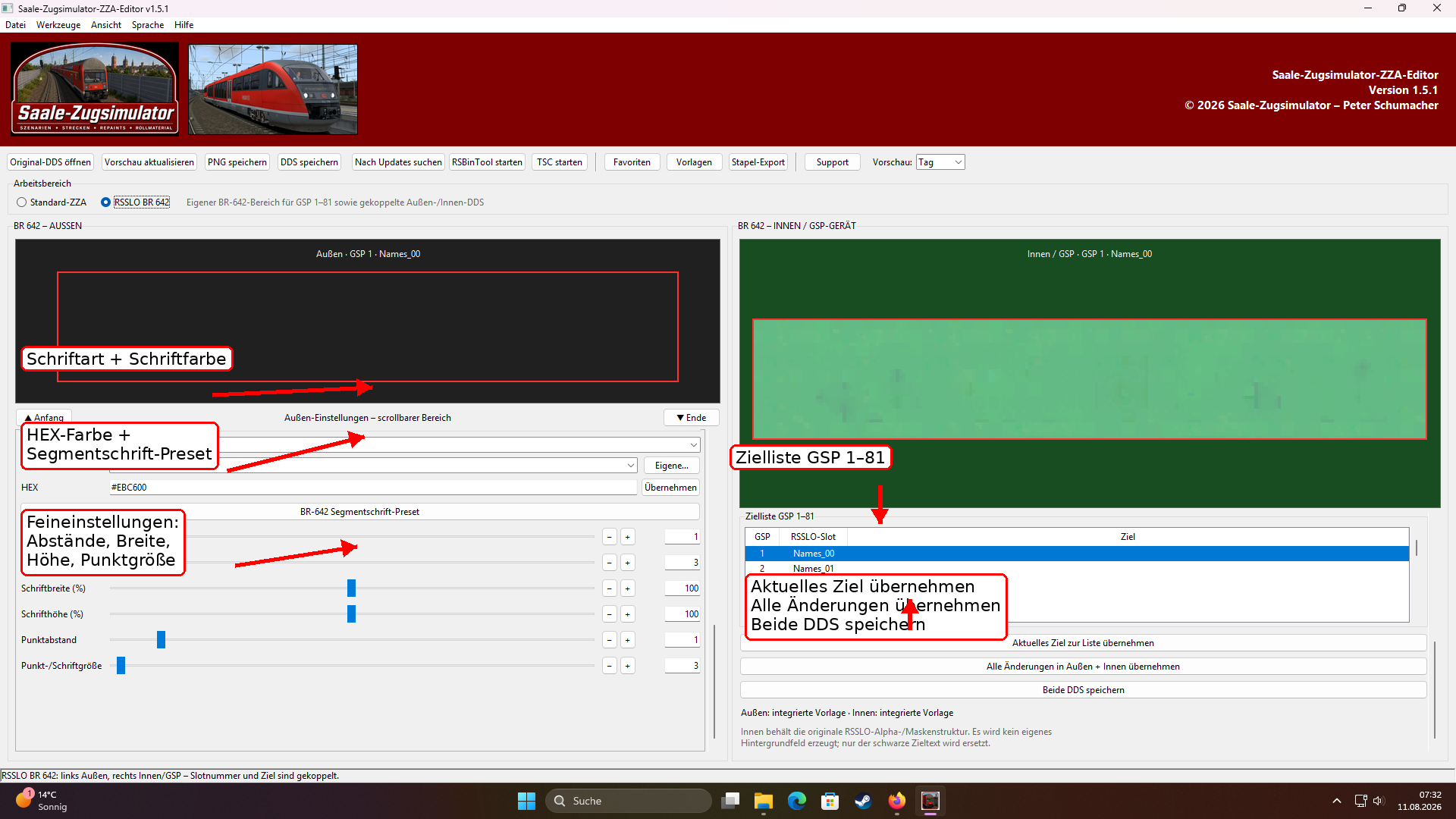1456x819 pixels.
Task: Click Vorschau aktualisieren
Action: click(149, 162)
